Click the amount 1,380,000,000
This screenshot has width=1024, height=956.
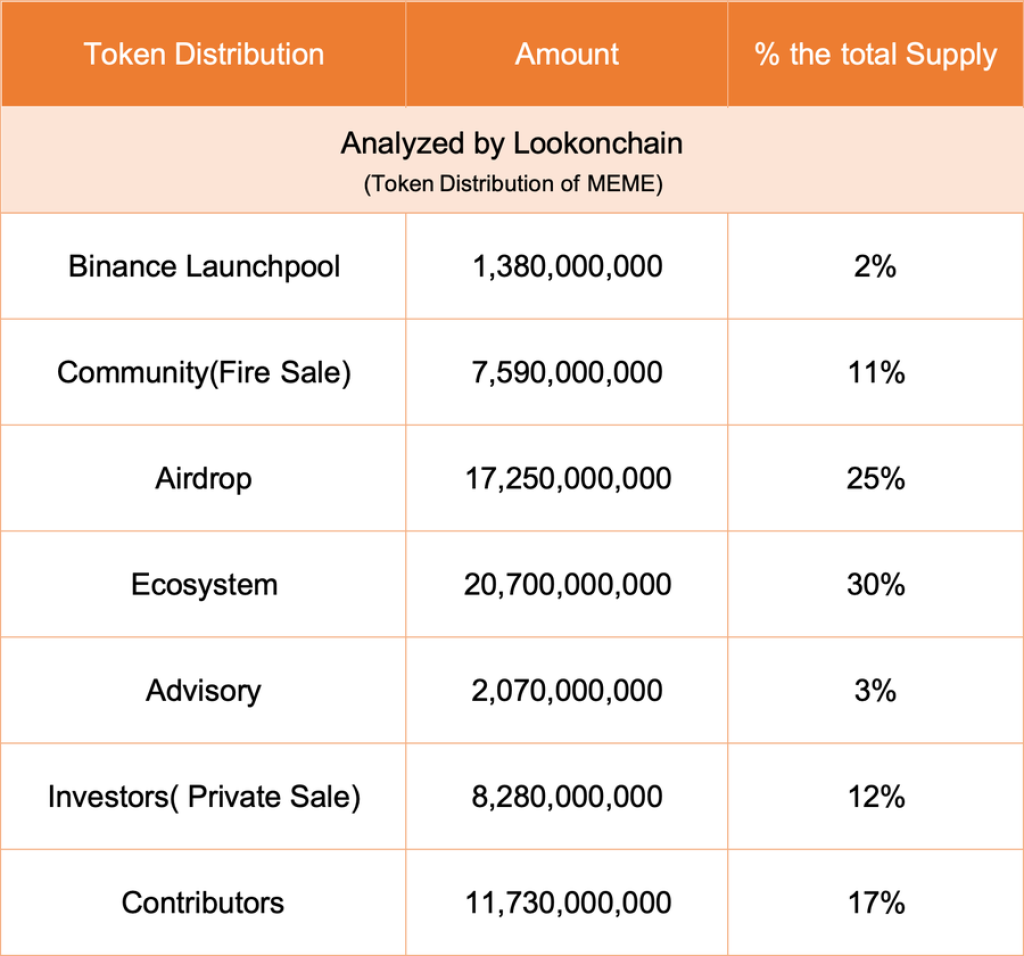[567, 267]
